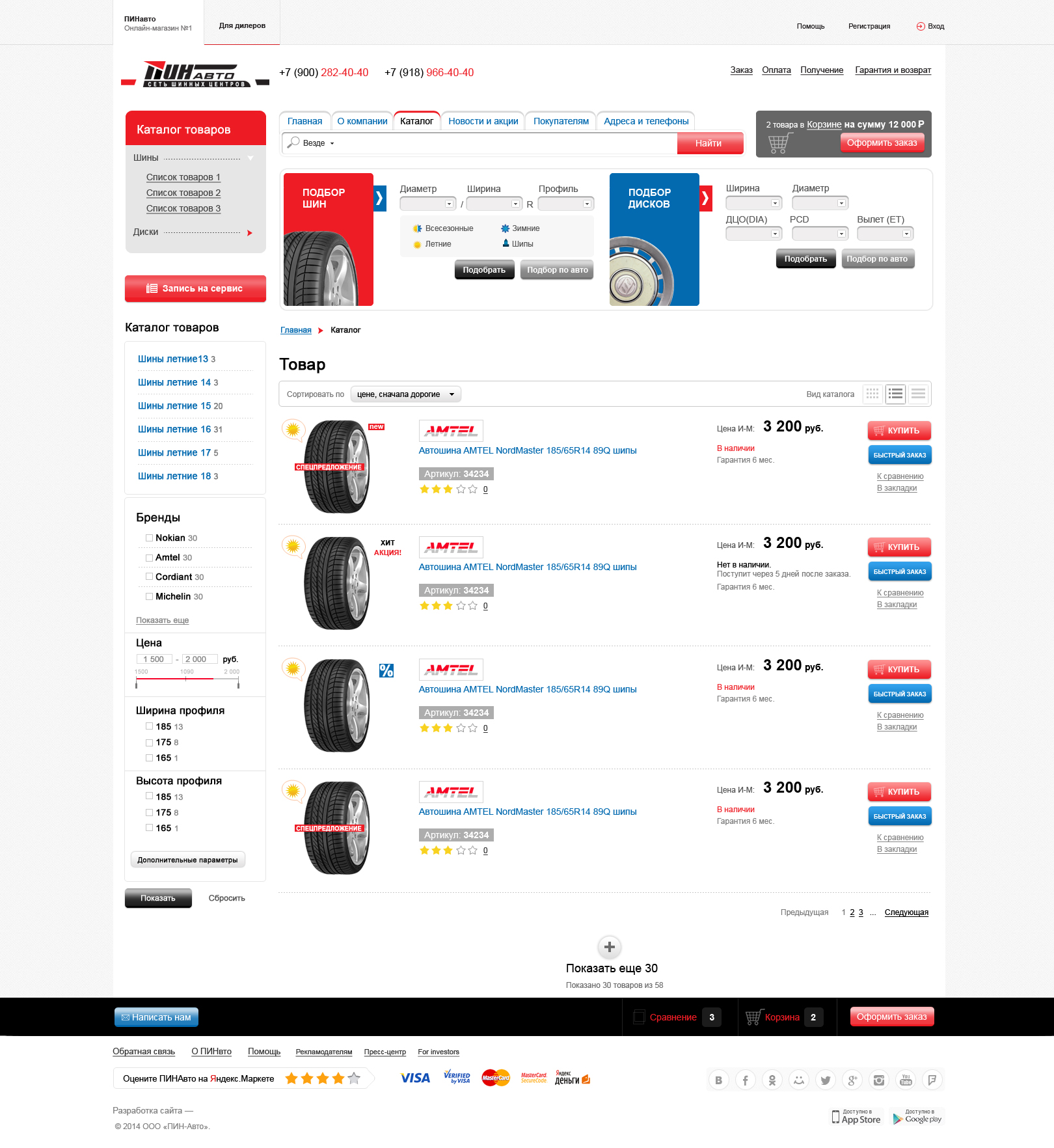Image resolution: width=1054 pixels, height=1148 pixels.
Task: Open the Instagram camera icon
Action: [879, 1080]
